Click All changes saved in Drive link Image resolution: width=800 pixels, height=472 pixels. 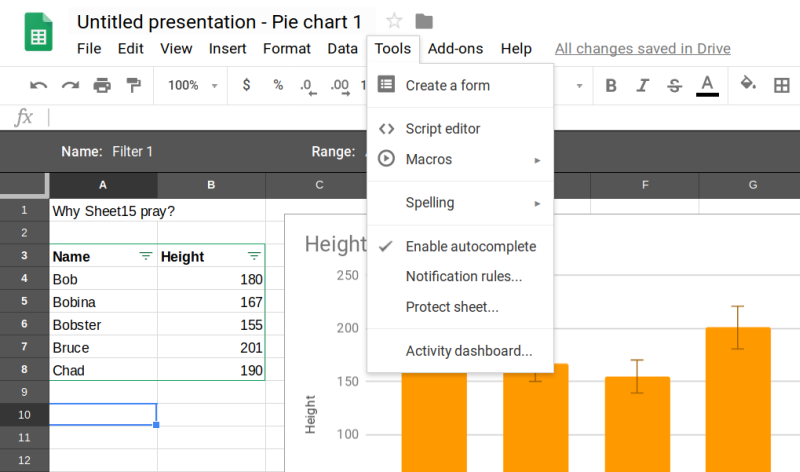point(642,48)
